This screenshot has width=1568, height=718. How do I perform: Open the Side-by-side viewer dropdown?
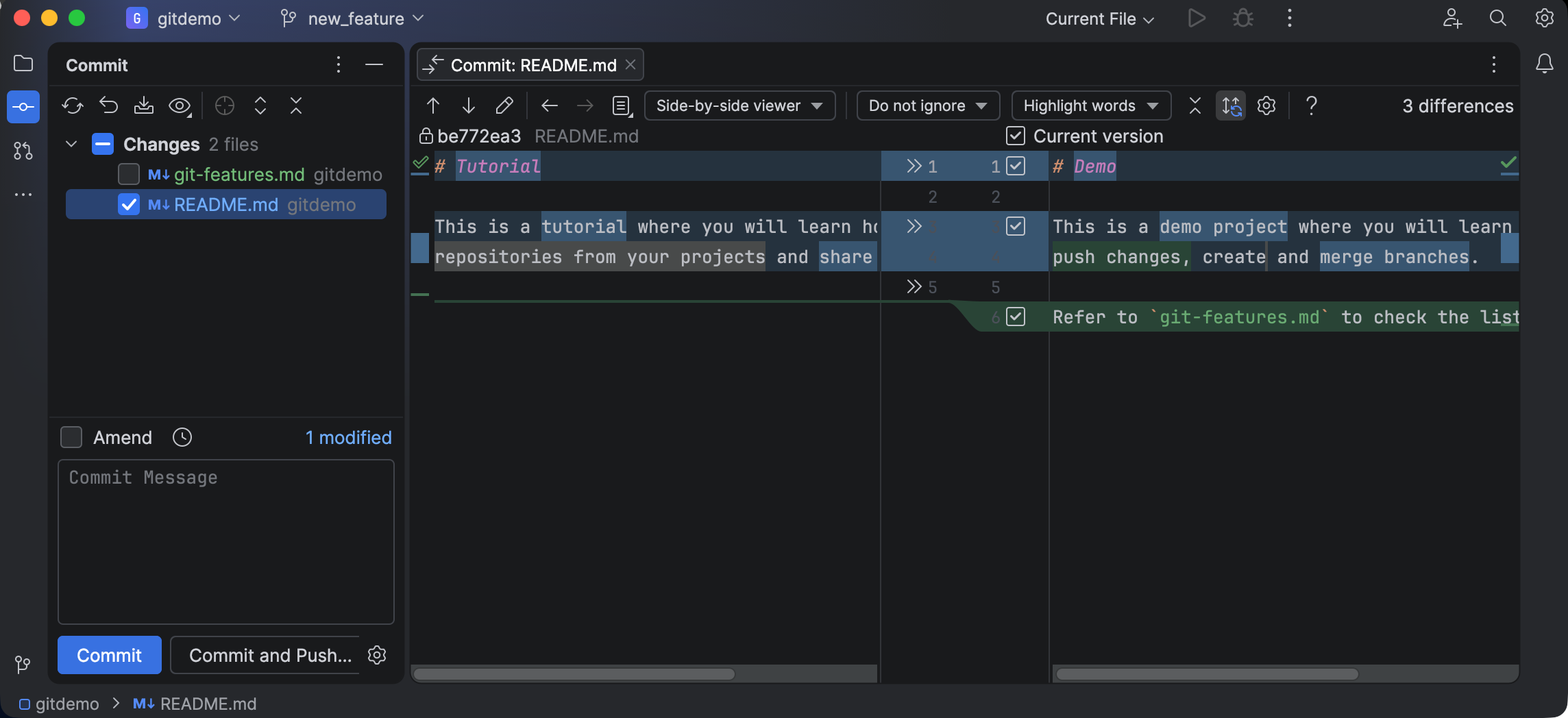click(739, 106)
